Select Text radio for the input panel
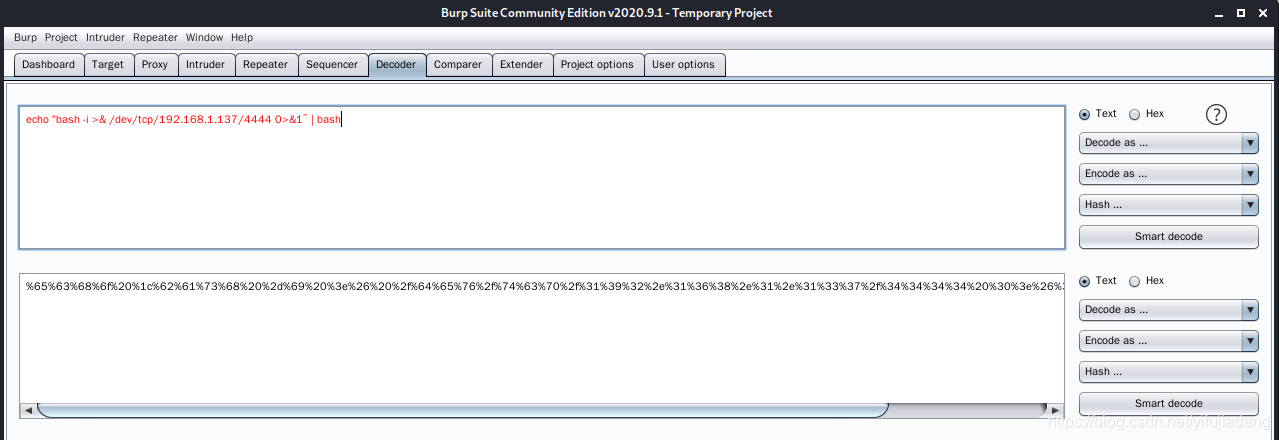The height and width of the screenshot is (440, 1279). 1085,114
